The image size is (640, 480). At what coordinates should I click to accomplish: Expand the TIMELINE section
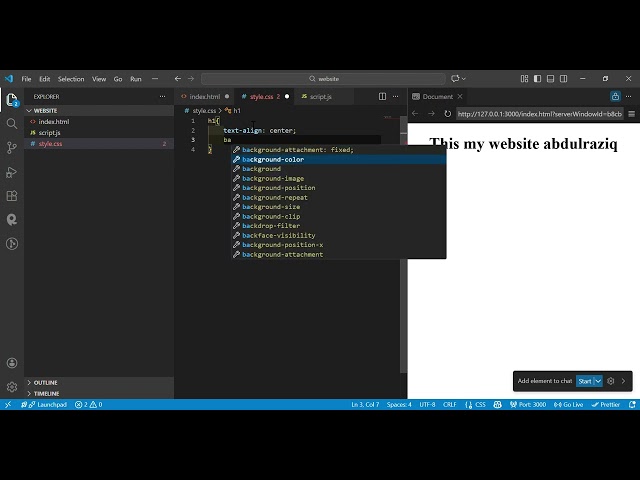coord(99,393)
